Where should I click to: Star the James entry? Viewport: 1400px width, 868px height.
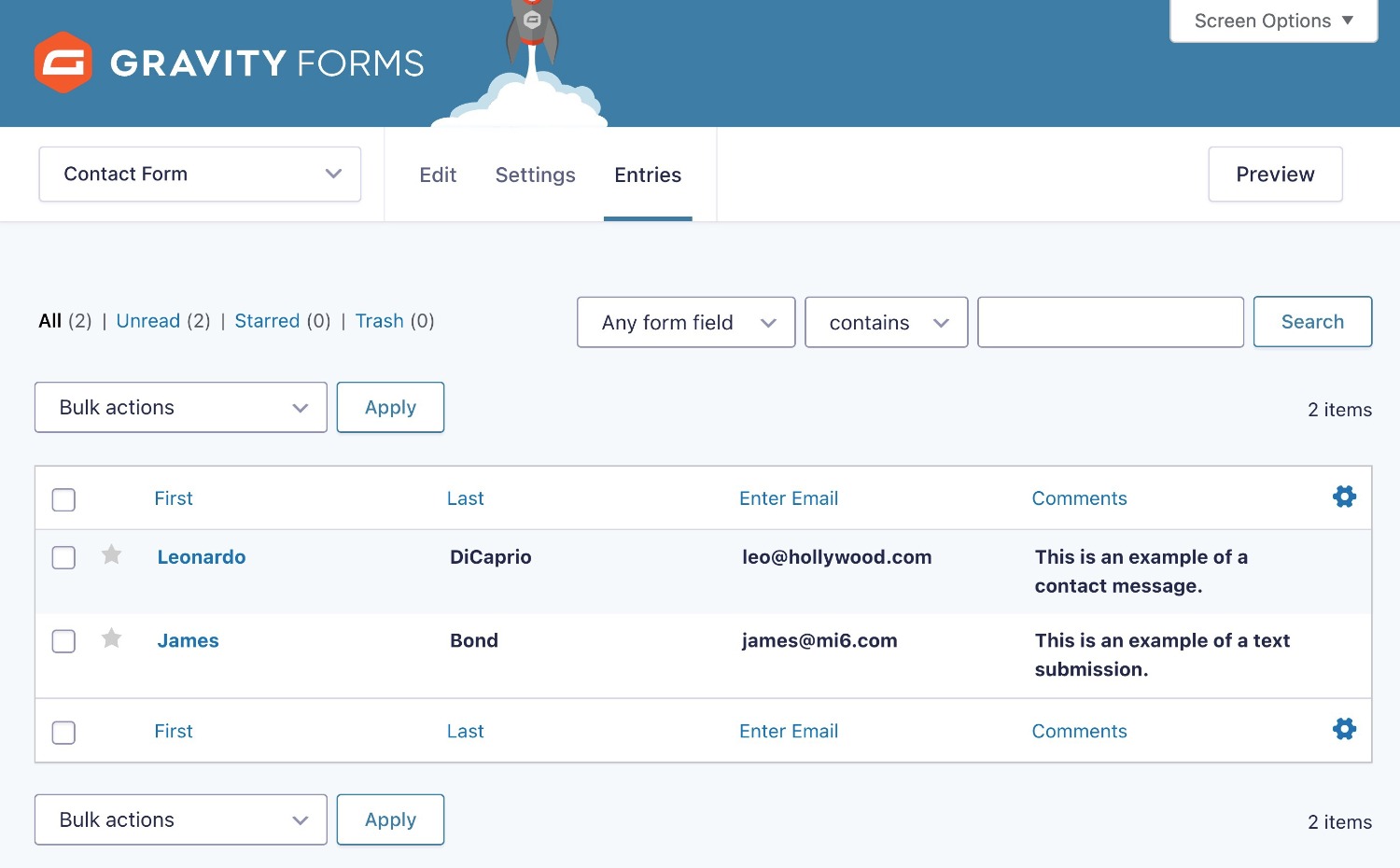111,638
